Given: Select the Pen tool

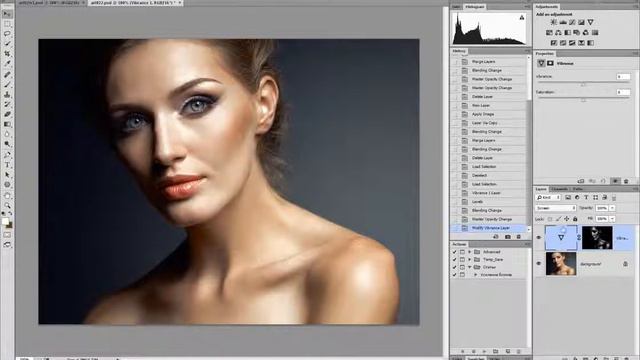Looking at the screenshot, I should point(7,155).
